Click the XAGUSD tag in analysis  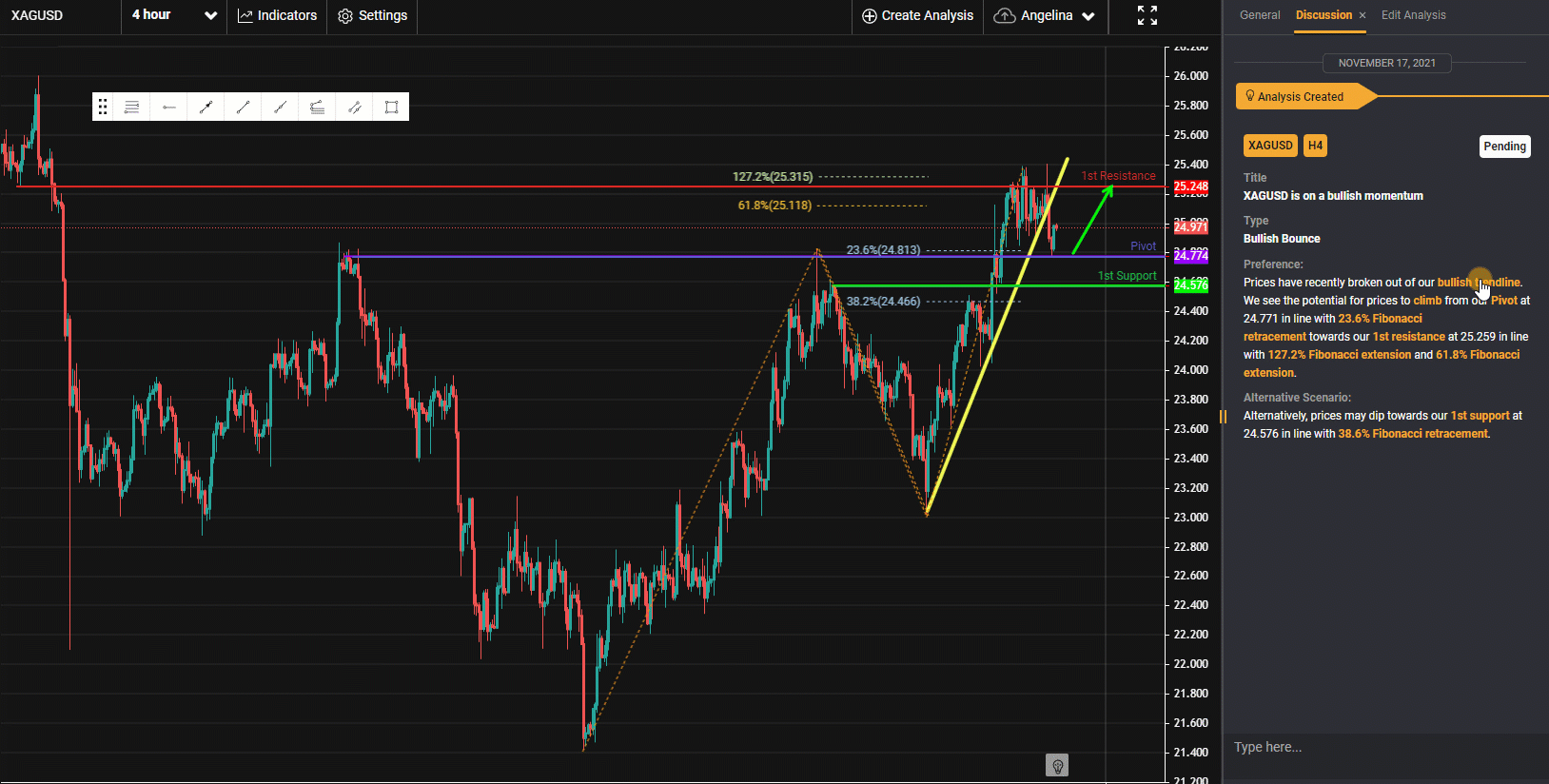[x=1270, y=146]
